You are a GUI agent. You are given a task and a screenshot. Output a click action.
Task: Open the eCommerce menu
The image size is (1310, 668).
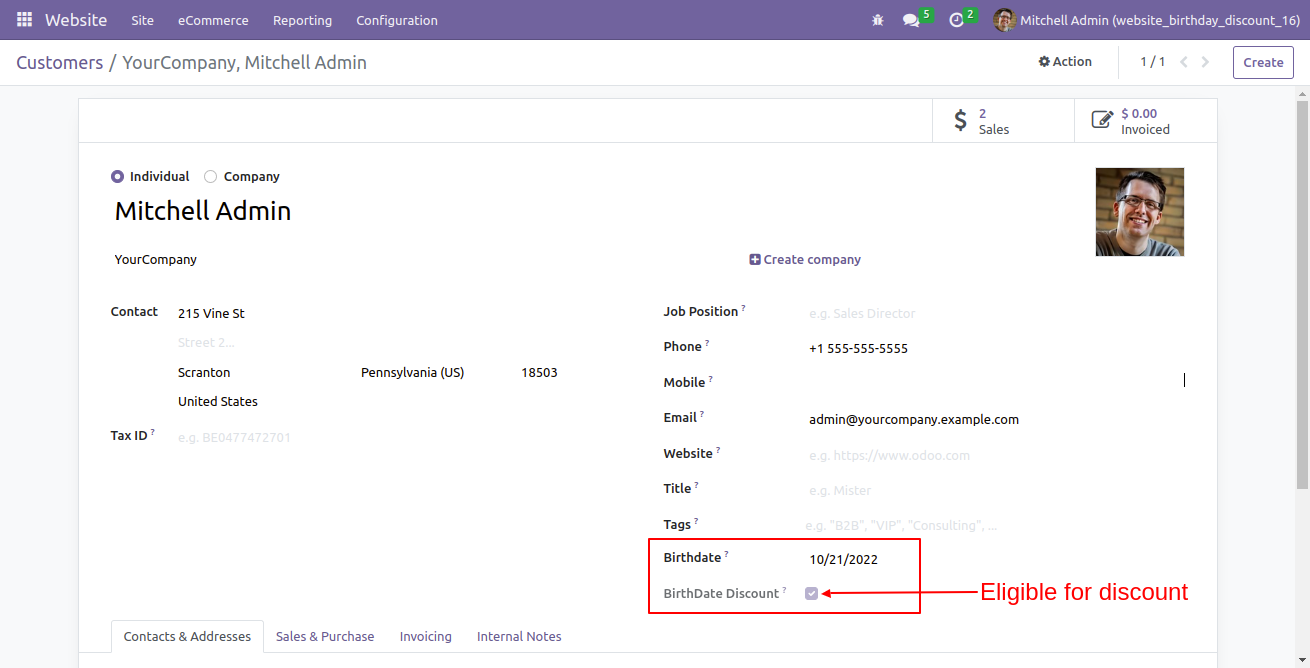pyautogui.click(x=213, y=20)
